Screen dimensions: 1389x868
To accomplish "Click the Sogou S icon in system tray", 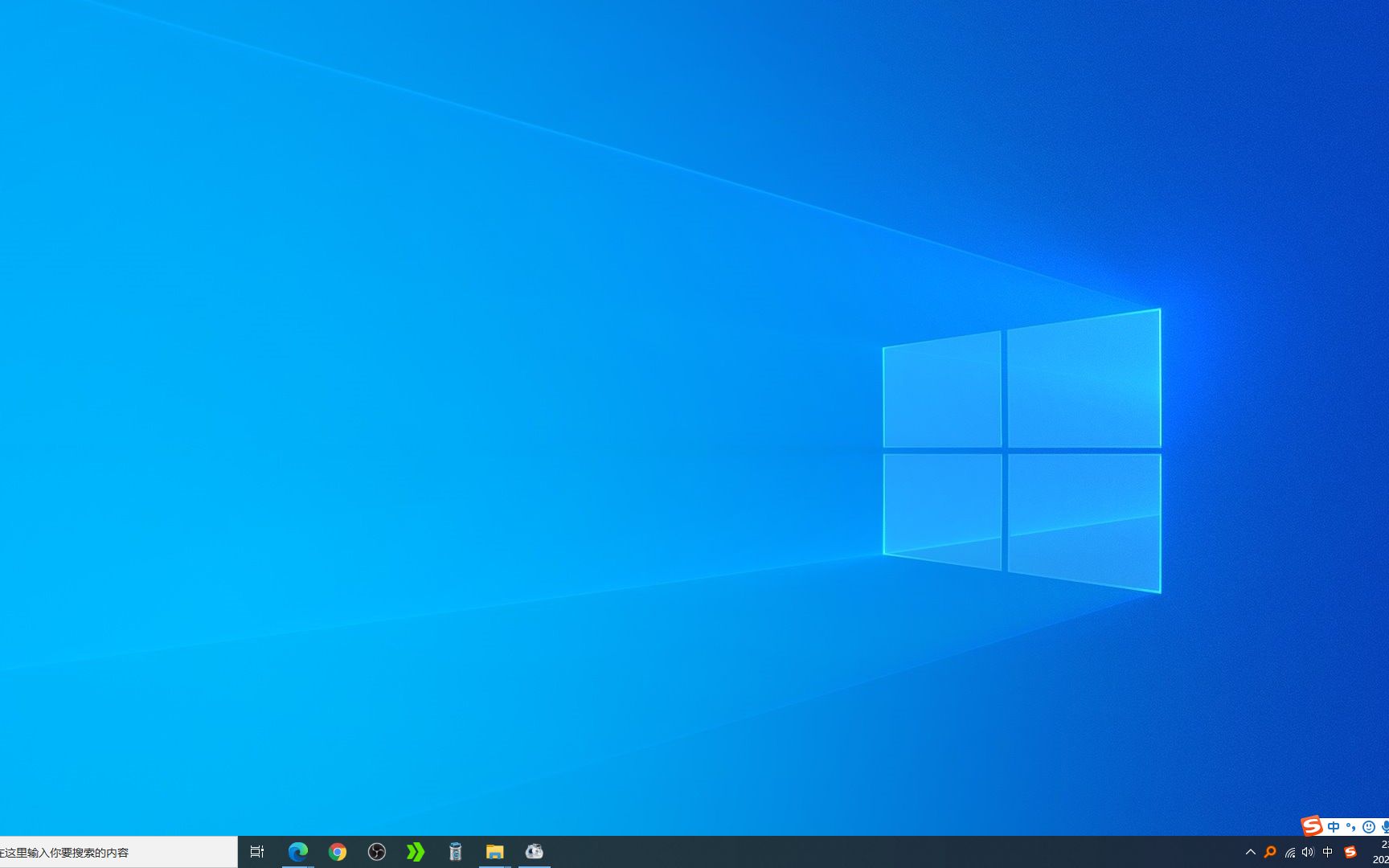I will tap(1350, 852).
